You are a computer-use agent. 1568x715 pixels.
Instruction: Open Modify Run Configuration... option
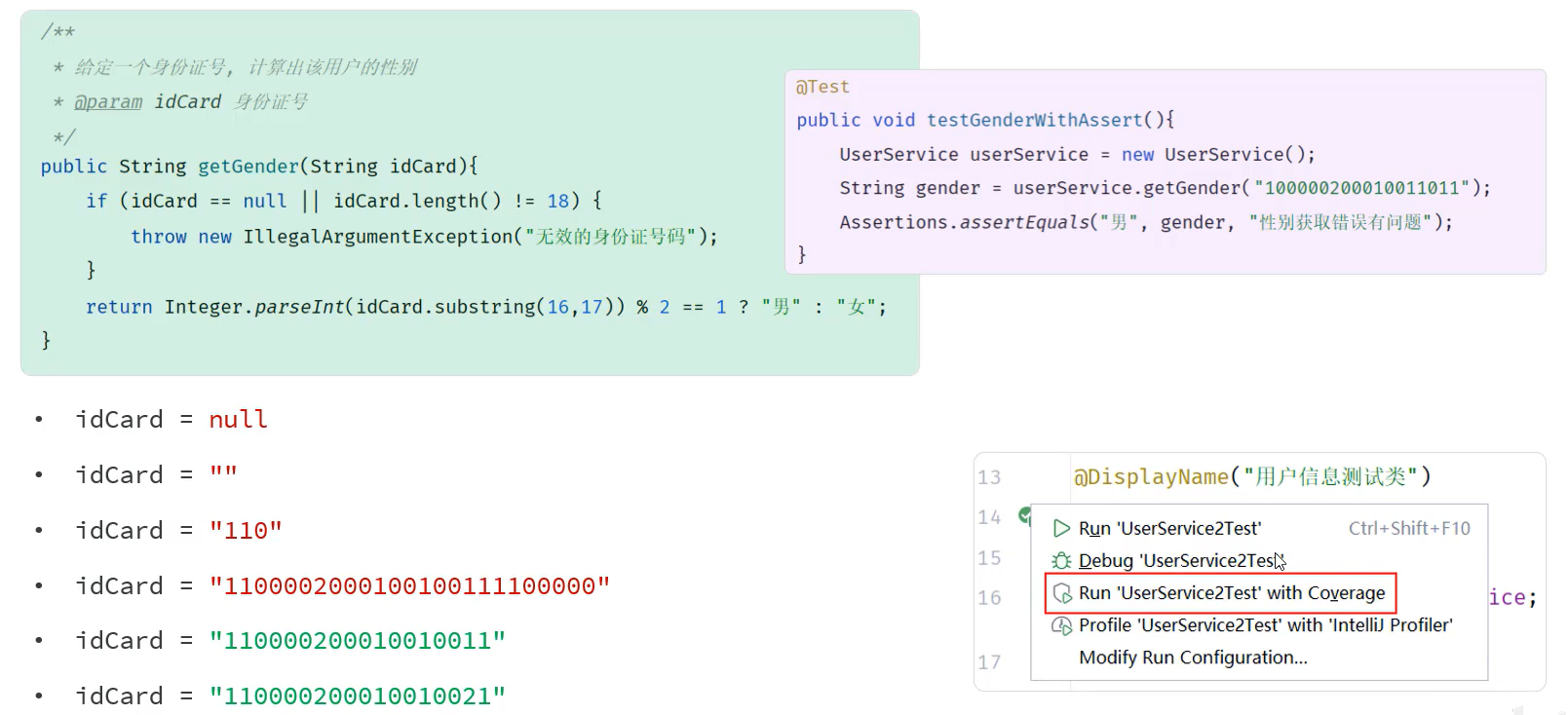(x=1193, y=658)
